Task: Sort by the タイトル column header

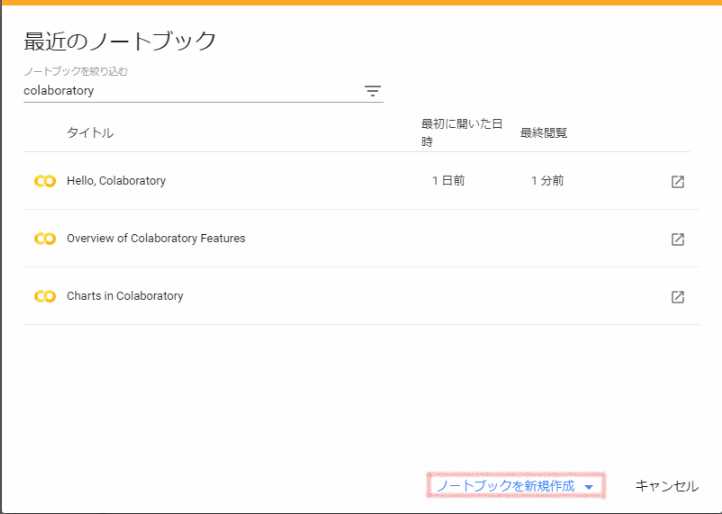Action: [90, 133]
